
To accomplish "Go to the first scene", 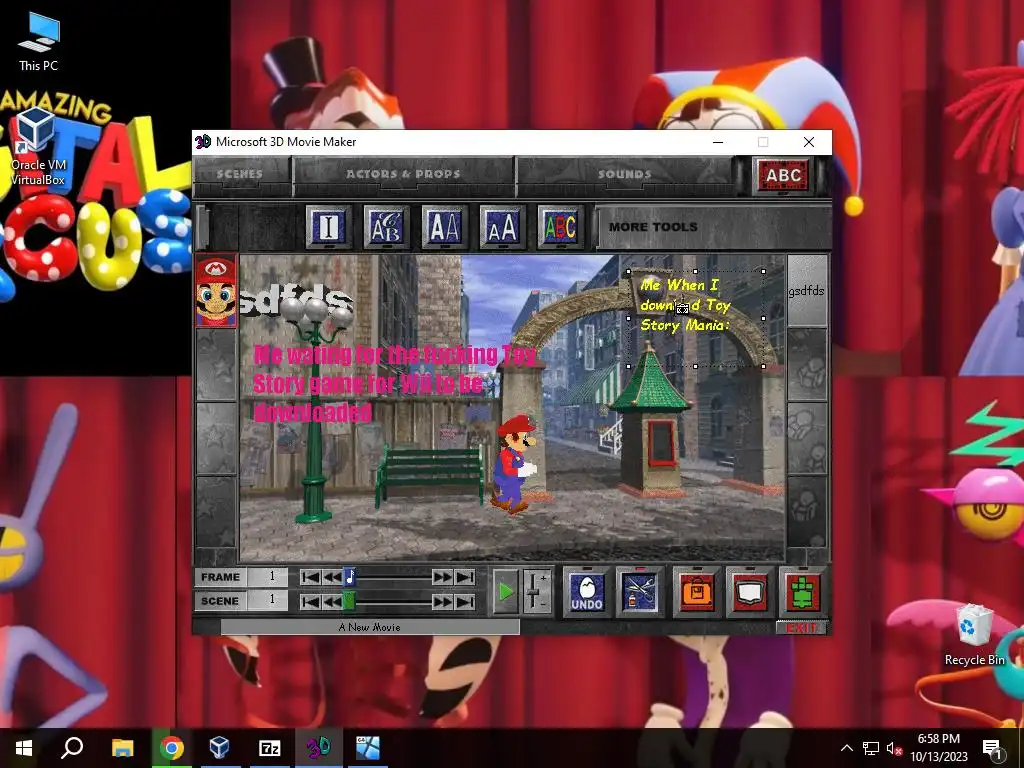I will click(311, 601).
